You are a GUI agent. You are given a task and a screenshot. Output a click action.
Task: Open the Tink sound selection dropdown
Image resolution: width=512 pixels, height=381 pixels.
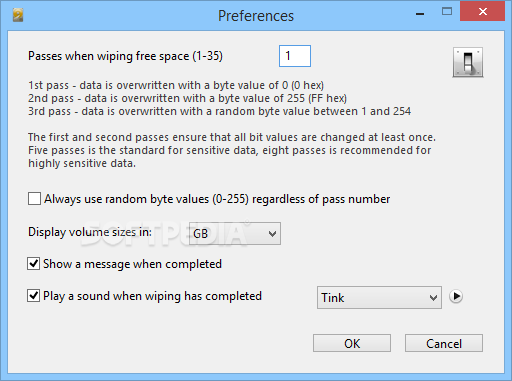[x=379, y=297]
